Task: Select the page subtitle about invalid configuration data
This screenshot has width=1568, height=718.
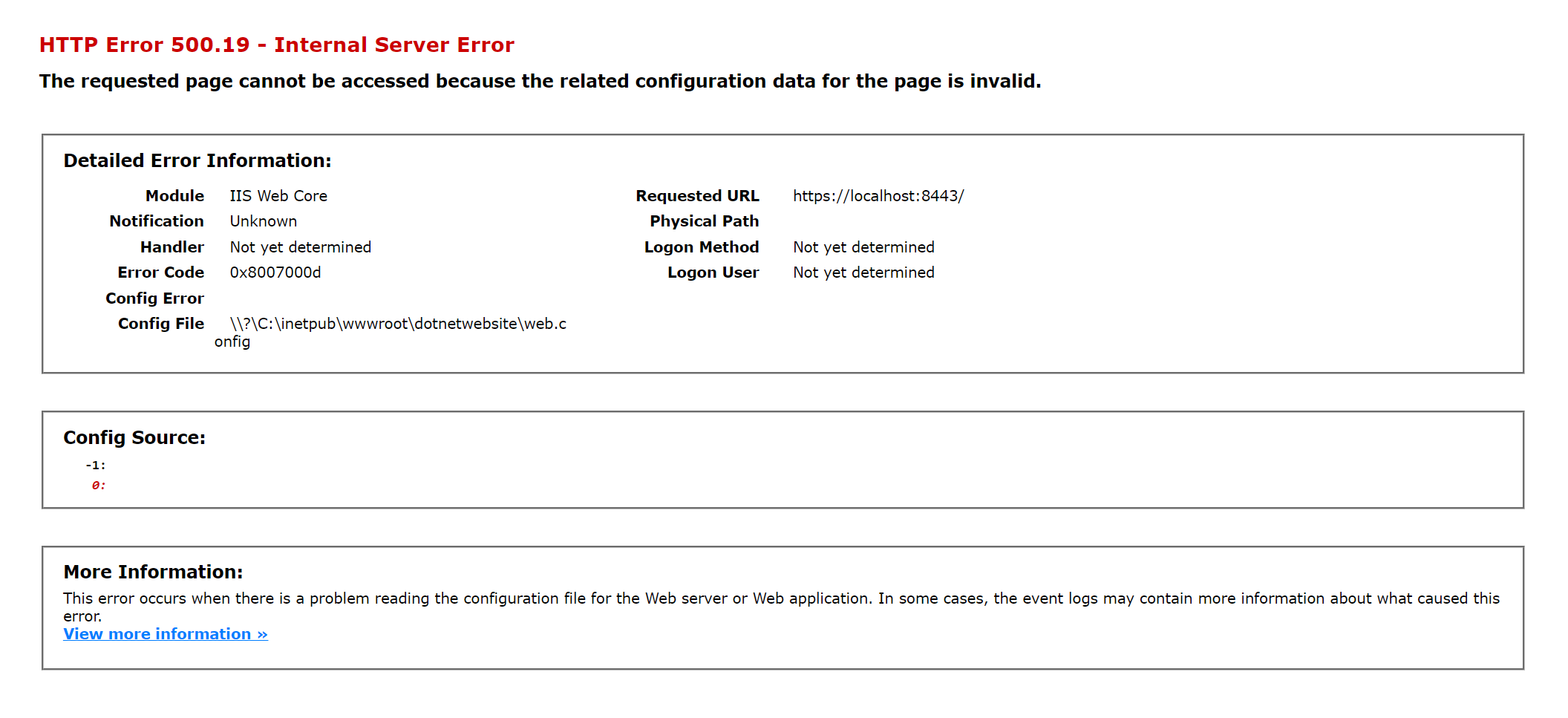Action: pyautogui.click(x=540, y=81)
